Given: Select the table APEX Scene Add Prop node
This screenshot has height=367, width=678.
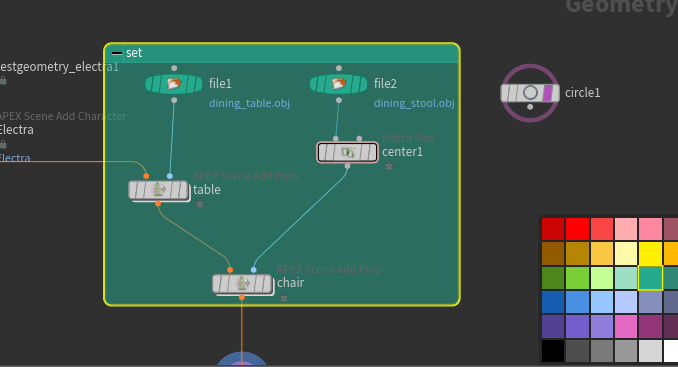Looking at the screenshot, I should pos(159,190).
